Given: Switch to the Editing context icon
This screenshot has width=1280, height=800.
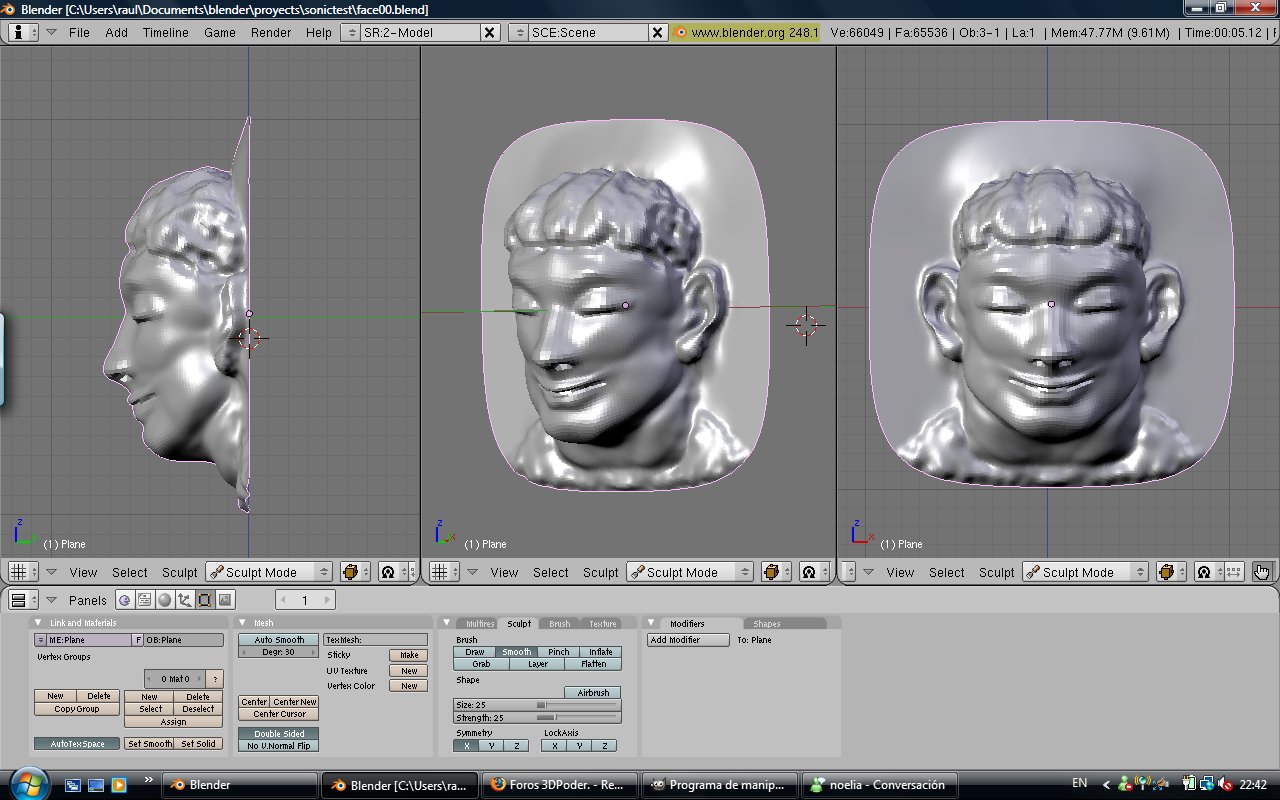Looking at the screenshot, I should click(x=205, y=600).
